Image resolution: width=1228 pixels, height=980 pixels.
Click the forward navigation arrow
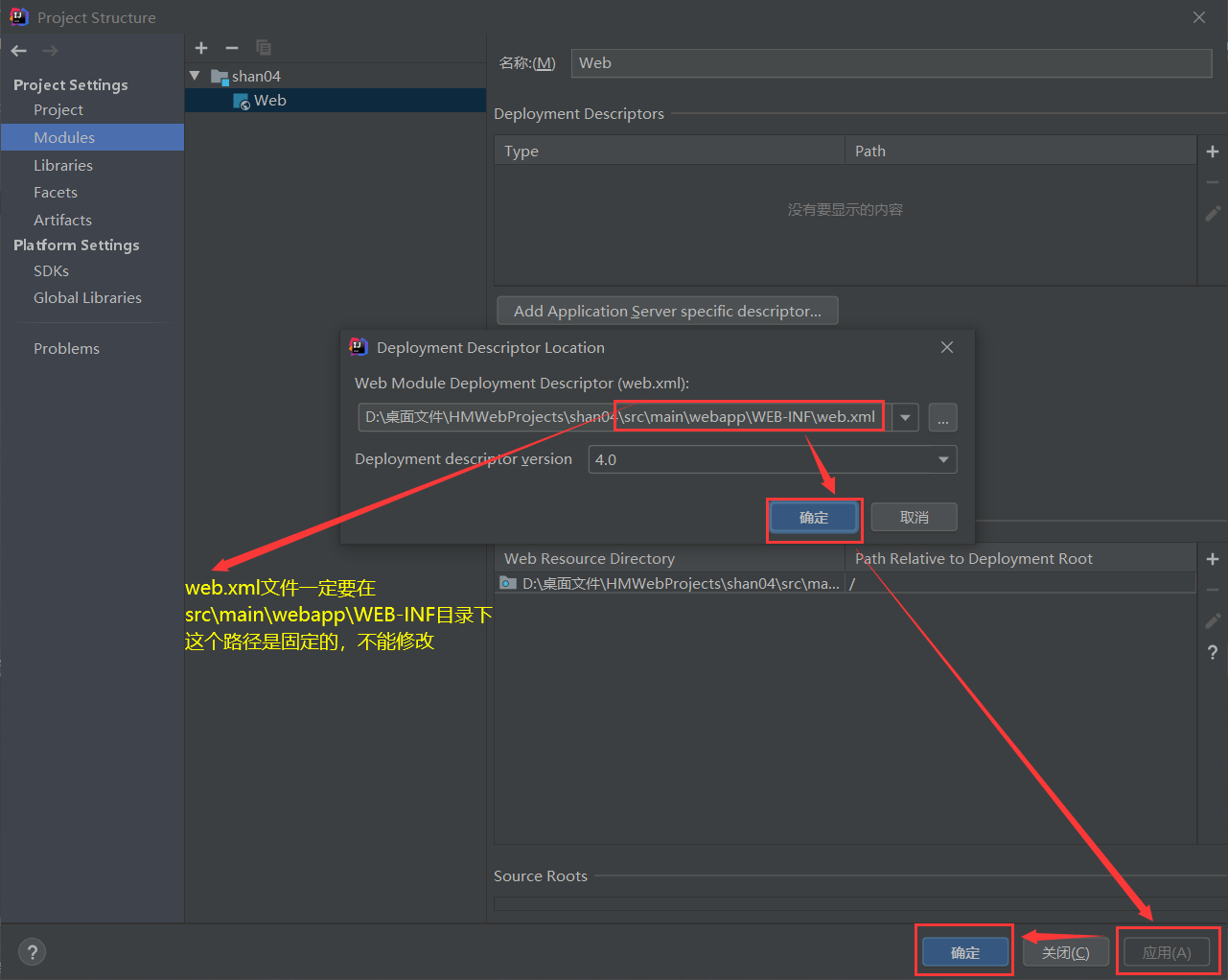51,51
